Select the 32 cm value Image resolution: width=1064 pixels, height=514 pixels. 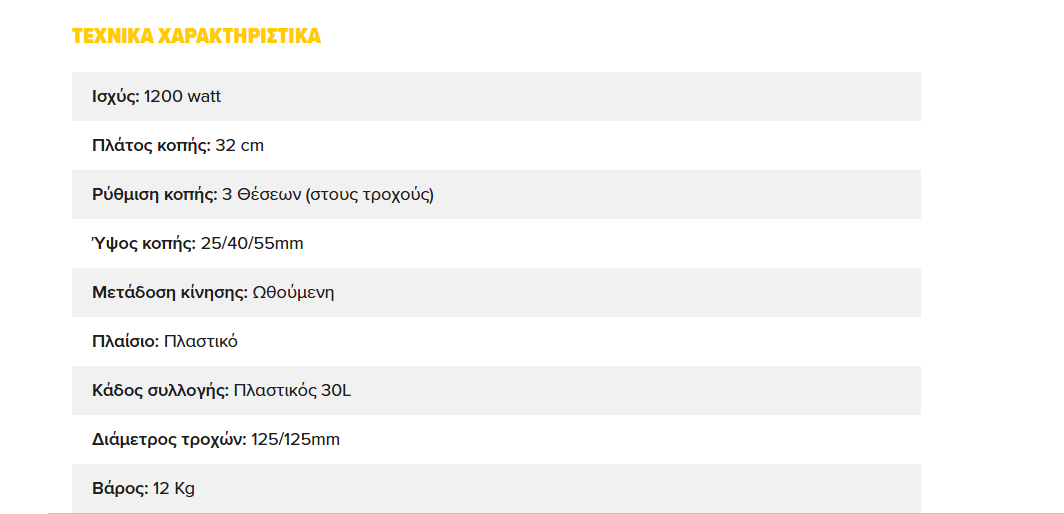[x=240, y=146]
